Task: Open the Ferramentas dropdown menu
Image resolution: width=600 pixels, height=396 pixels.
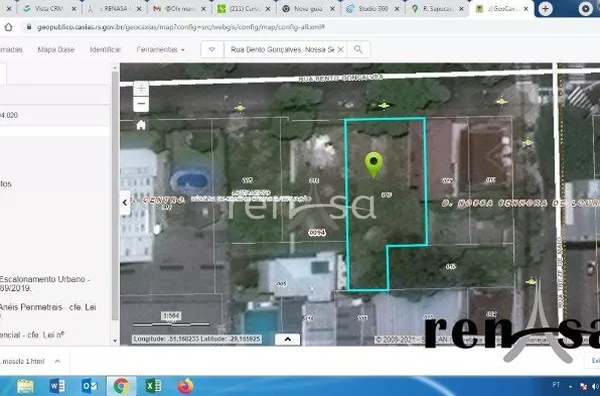Action: click(161, 49)
